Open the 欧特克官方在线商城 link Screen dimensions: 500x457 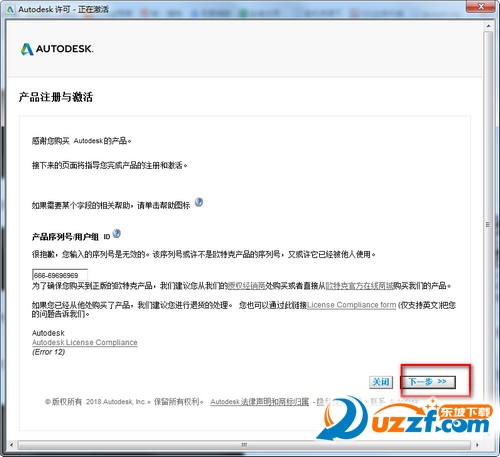coord(359,286)
